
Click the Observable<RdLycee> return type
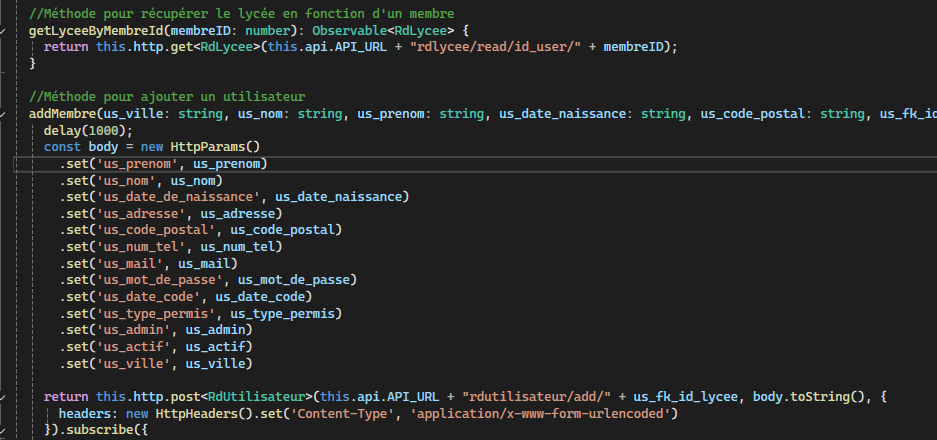[x=383, y=30]
